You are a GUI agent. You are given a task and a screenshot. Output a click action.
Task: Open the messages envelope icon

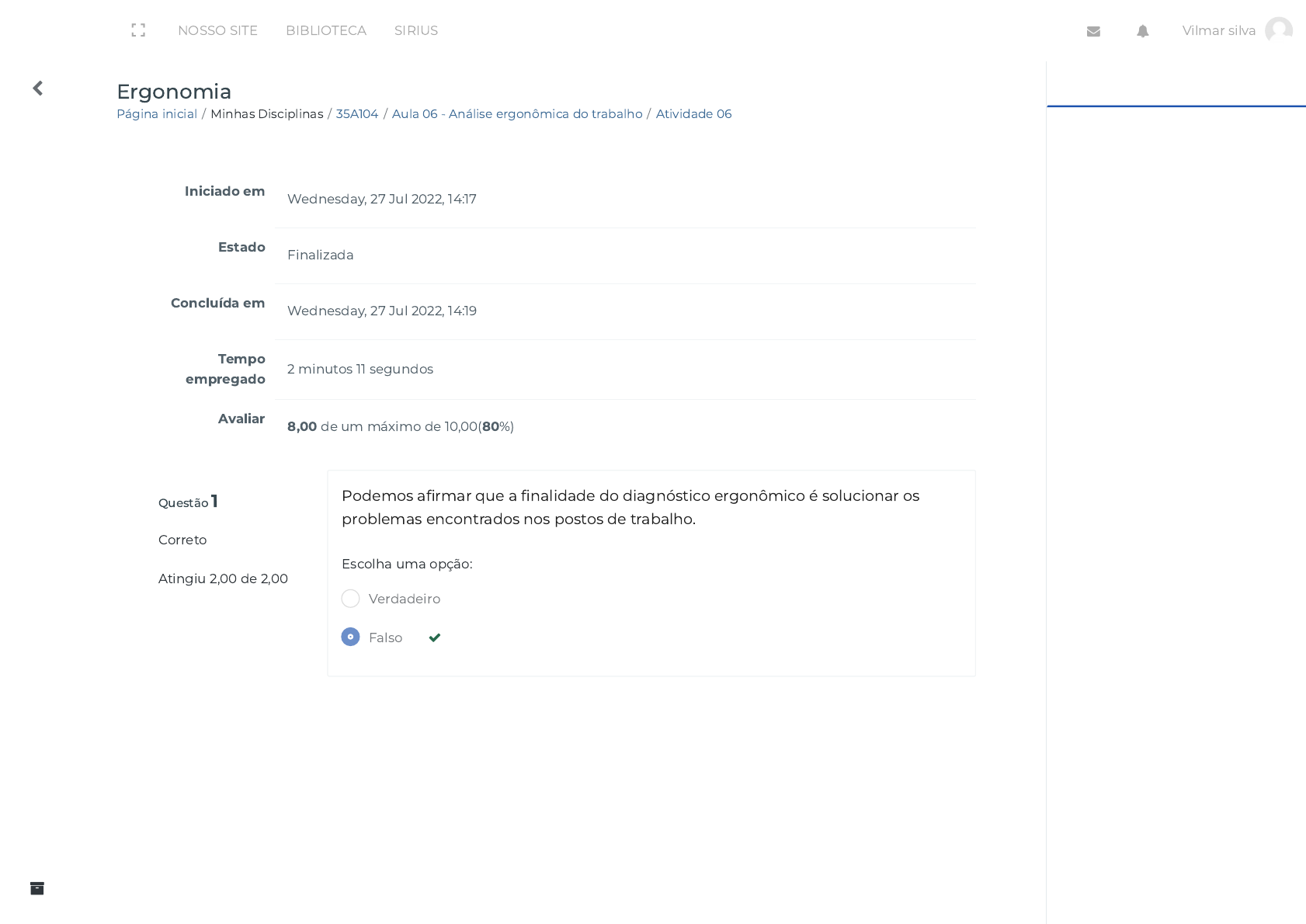(1093, 31)
